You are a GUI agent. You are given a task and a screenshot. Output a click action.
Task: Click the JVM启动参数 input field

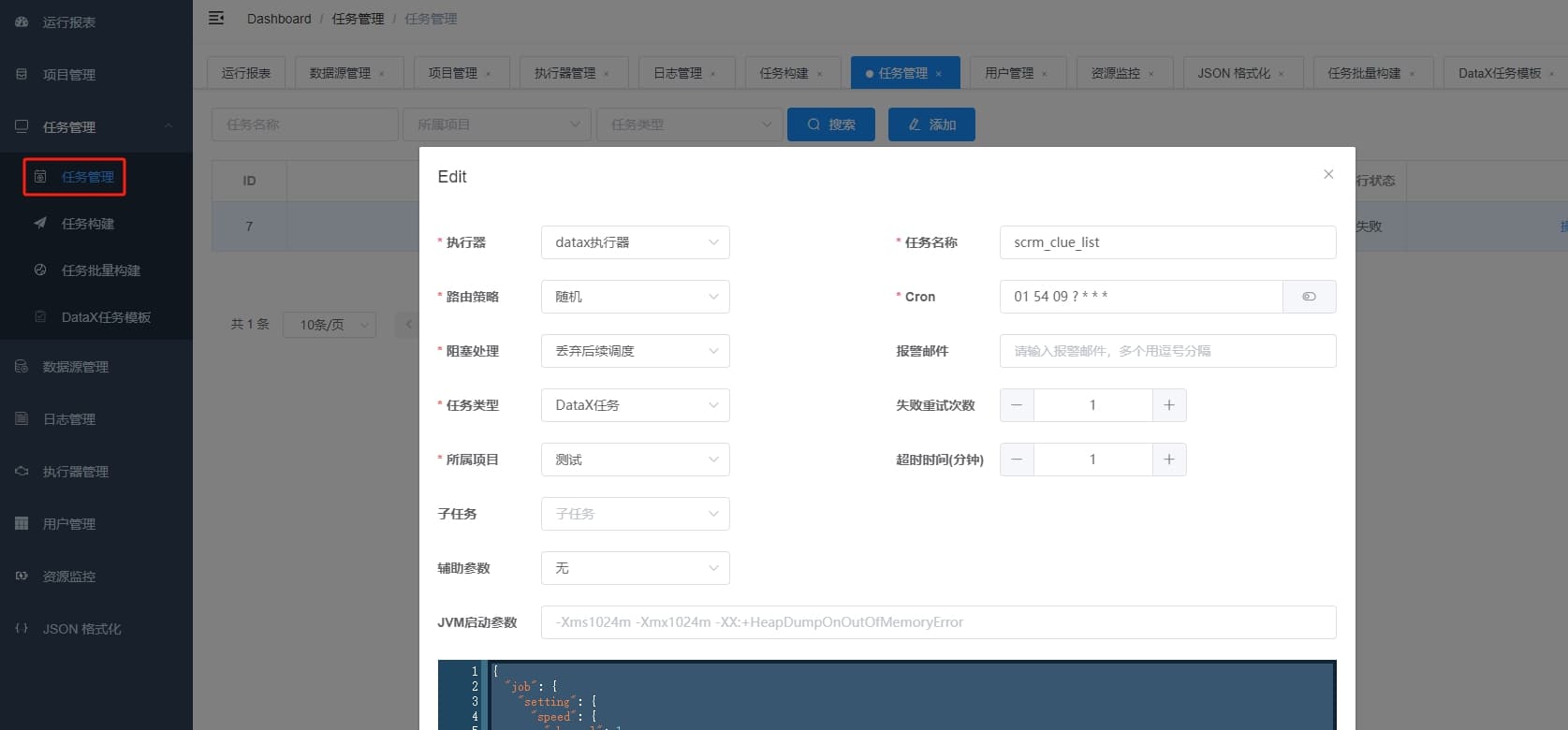pos(939,622)
